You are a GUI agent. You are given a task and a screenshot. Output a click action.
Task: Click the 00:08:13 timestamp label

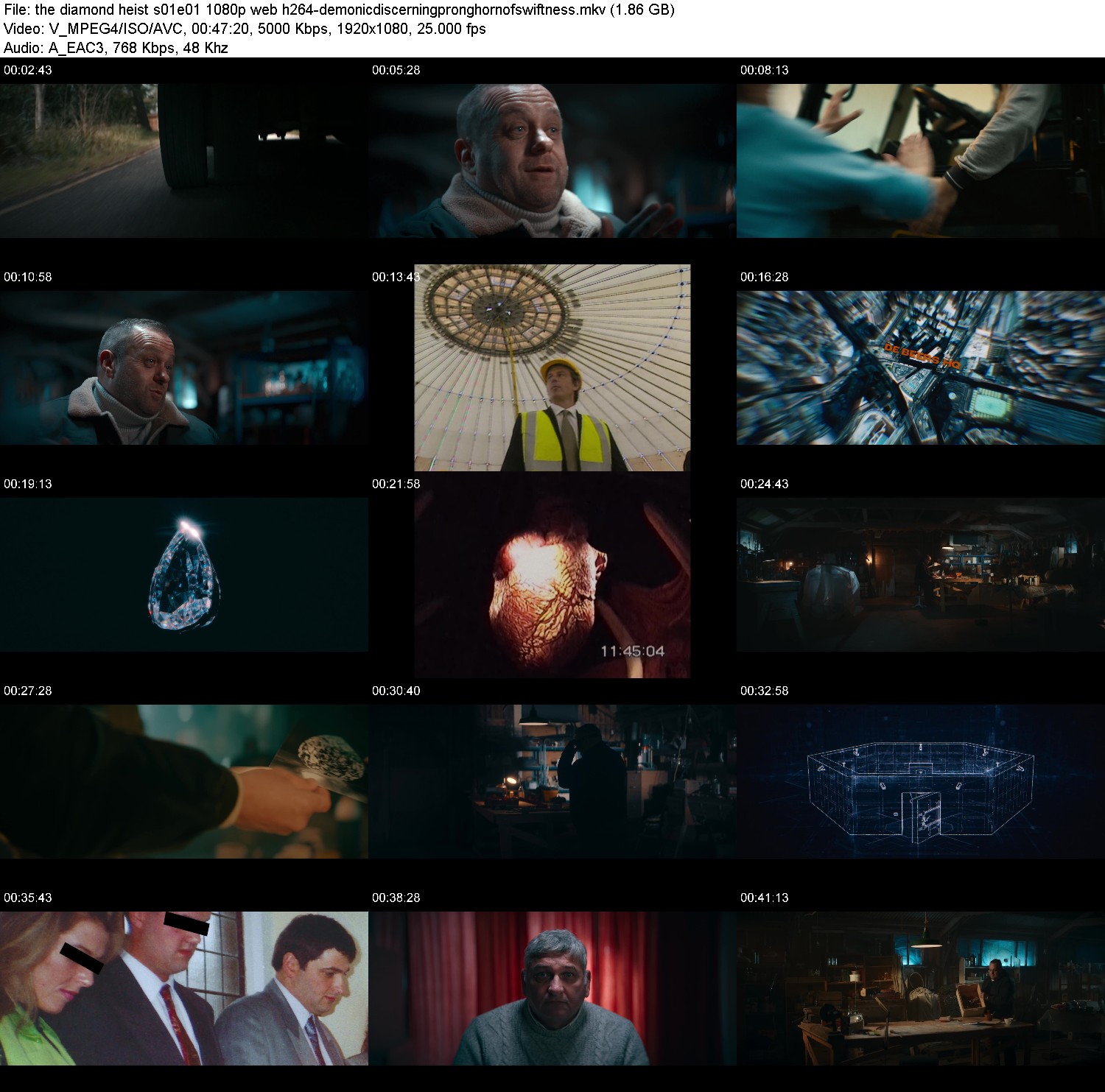pos(765,70)
